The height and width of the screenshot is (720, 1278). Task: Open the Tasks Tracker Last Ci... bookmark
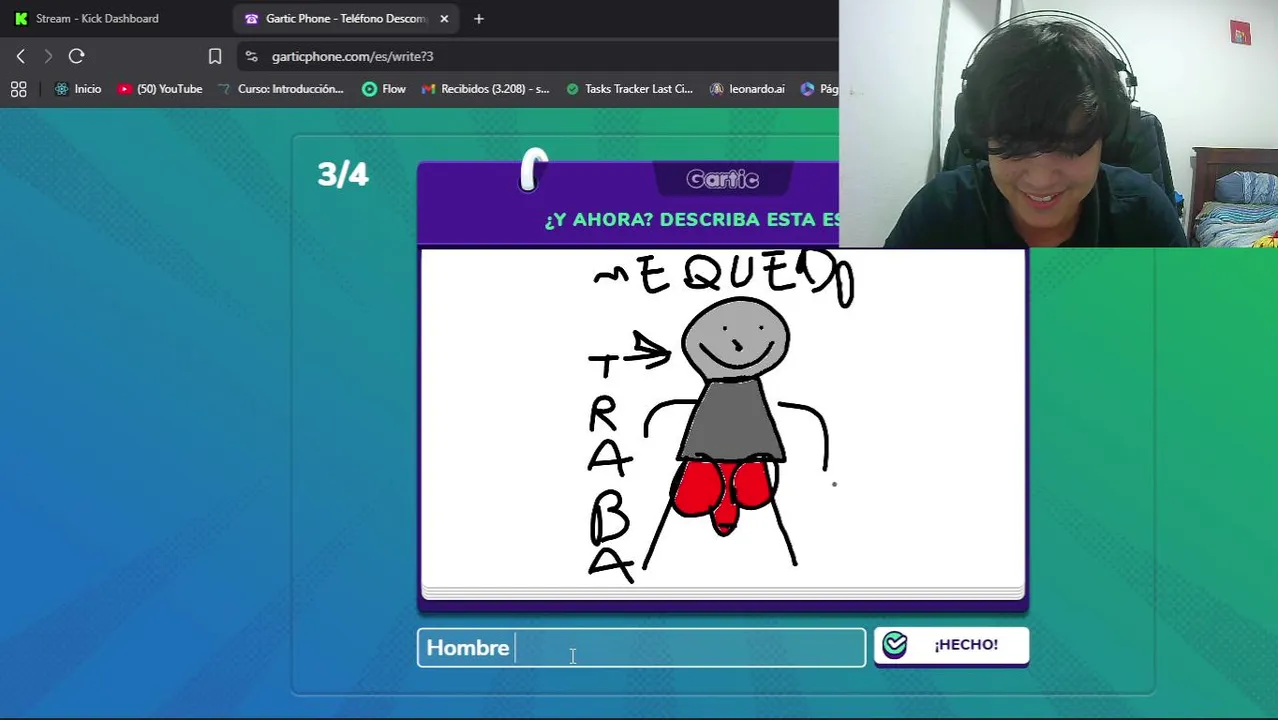coord(629,89)
